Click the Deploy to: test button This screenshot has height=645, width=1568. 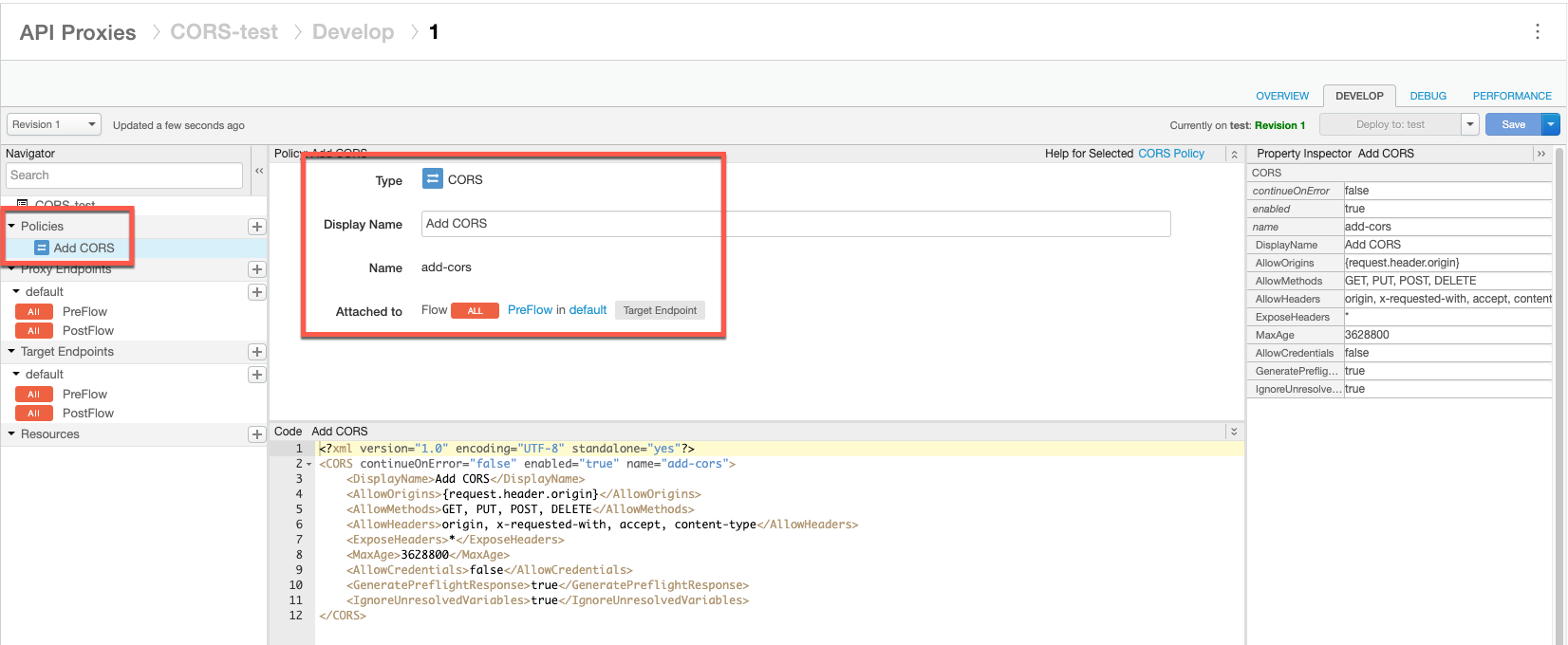tap(1391, 124)
